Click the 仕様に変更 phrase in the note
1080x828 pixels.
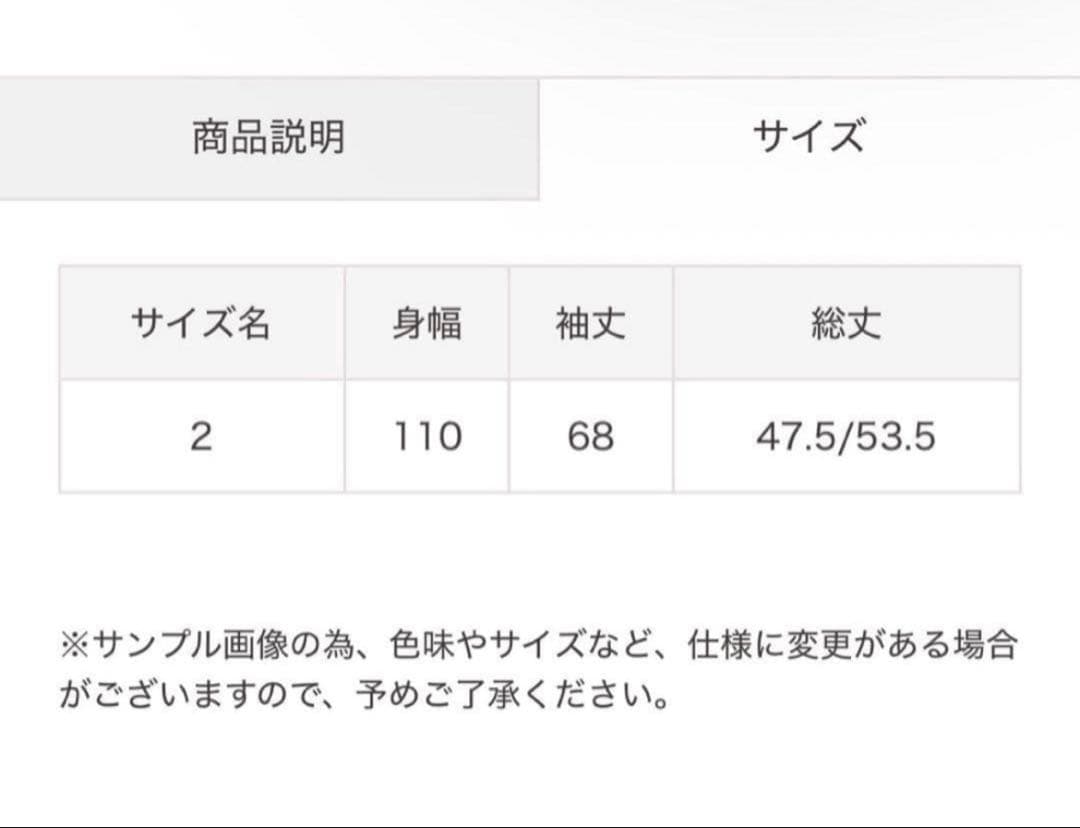(770, 645)
